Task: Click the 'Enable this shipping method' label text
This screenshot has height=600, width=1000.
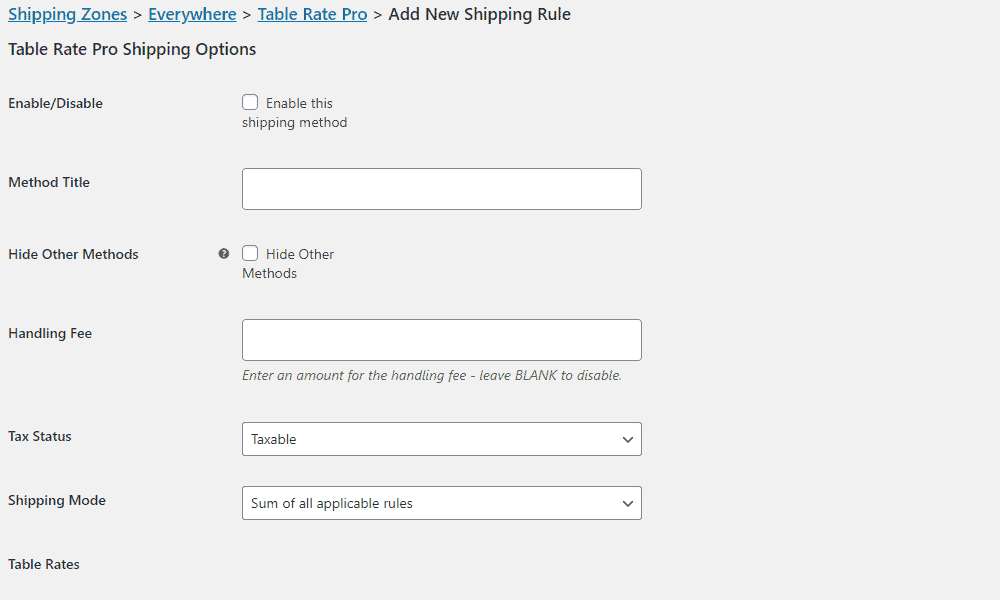Action: pyautogui.click(x=295, y=113)
